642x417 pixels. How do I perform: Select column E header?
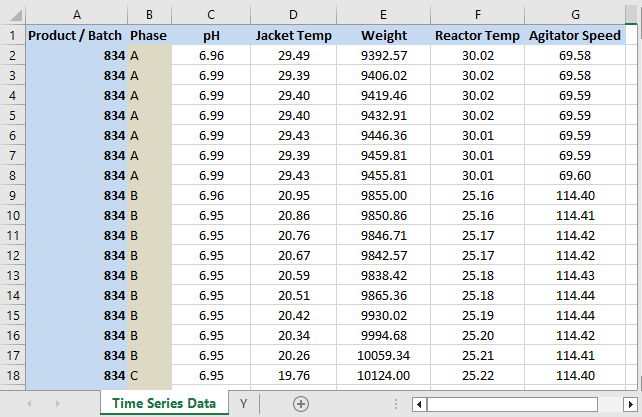tap(384, 15)
